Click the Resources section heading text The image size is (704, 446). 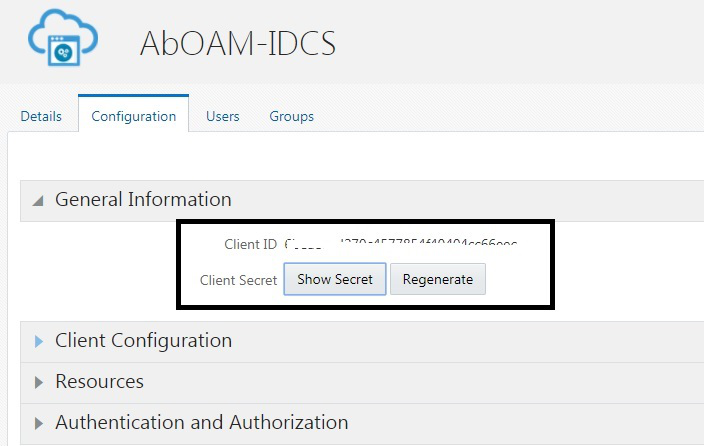(x=100, y=381)
